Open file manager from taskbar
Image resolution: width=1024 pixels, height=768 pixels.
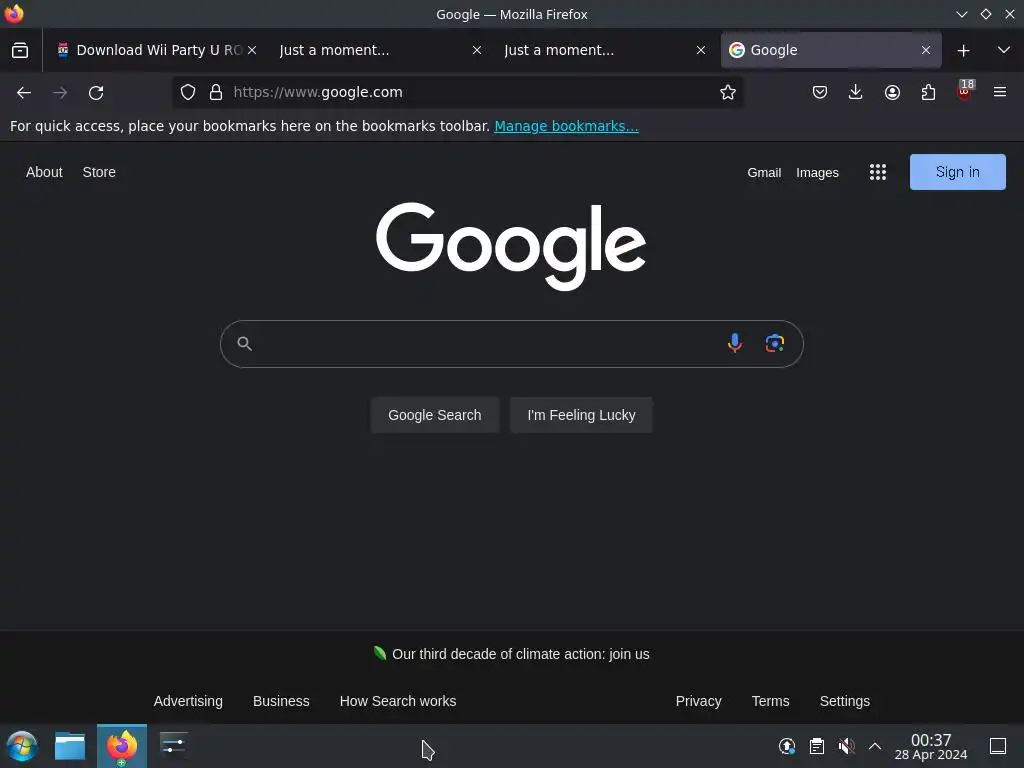70,746
